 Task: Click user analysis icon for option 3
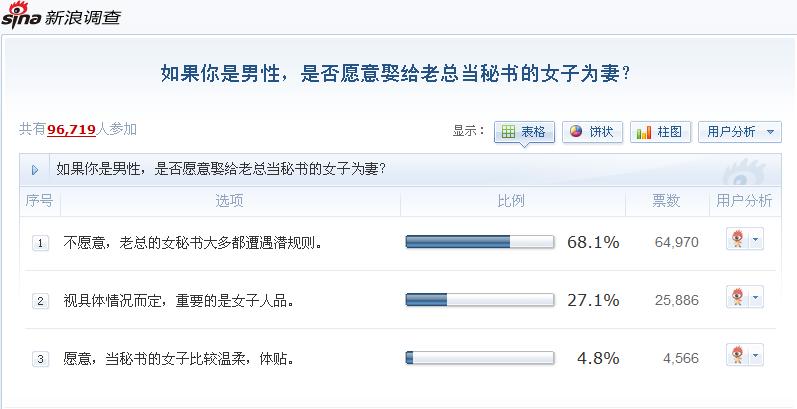tap(736, 356)
